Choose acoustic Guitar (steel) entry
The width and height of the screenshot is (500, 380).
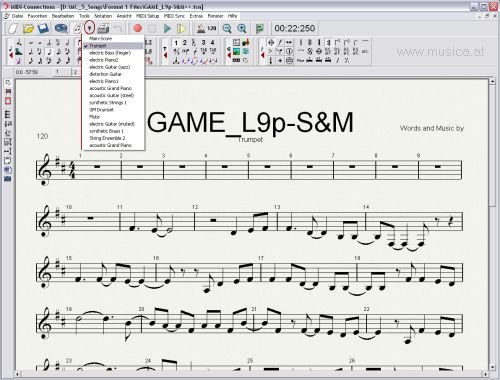coord(112,95)
